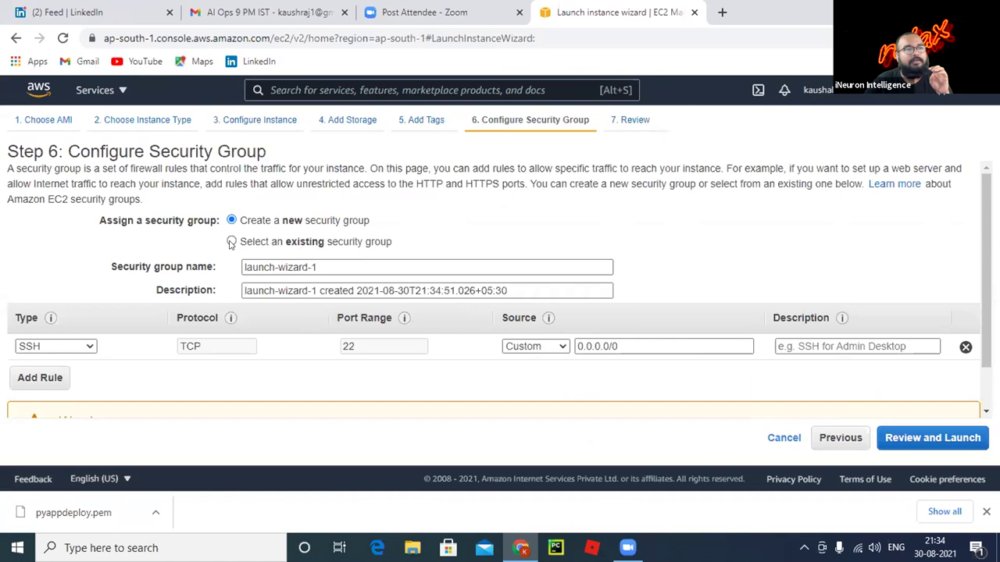Remove the SSH rule with X icon
The height and width of the screenshot is (562, 1000).
pyautogui.click(x=966, y=347)
